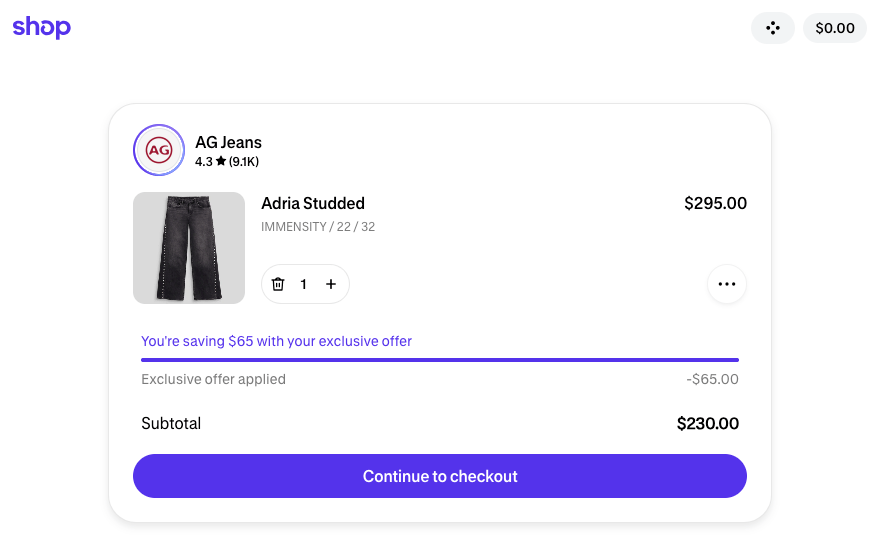Open the item's three-dot more options menu
This screenshot has width=877, height=551.
coord(726,284)
